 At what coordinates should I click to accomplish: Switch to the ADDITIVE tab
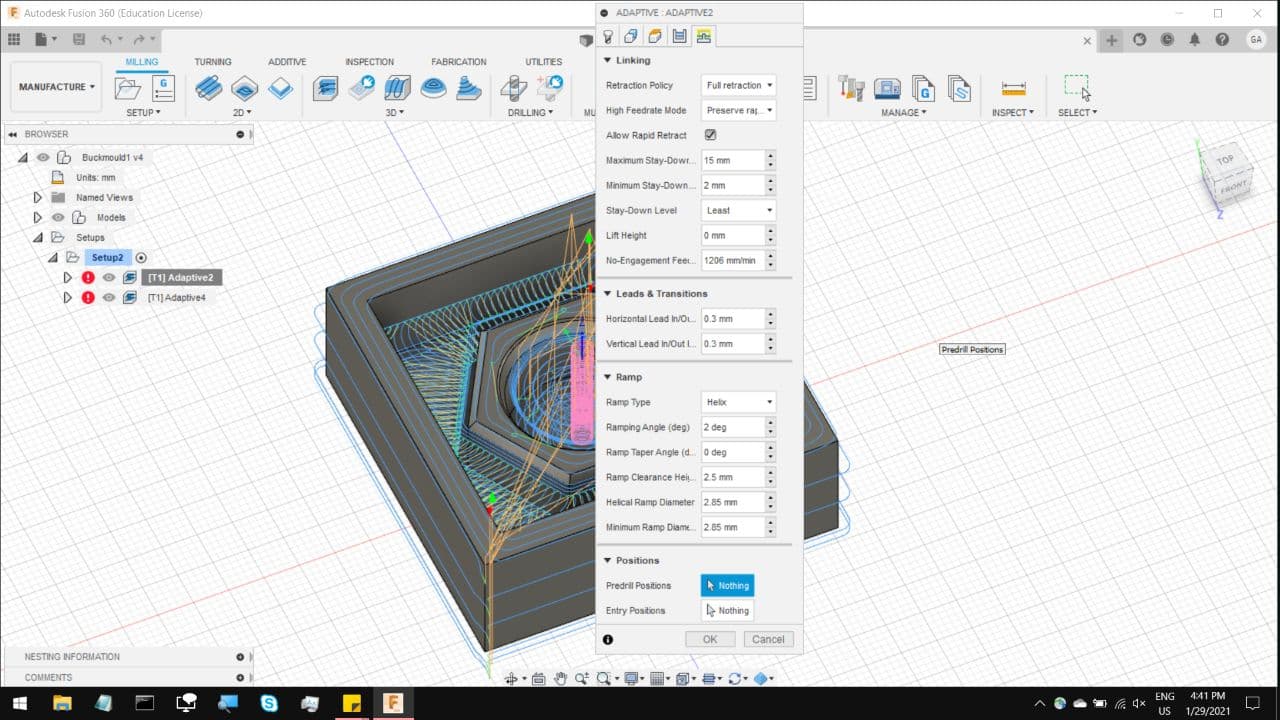coord(287,62)
